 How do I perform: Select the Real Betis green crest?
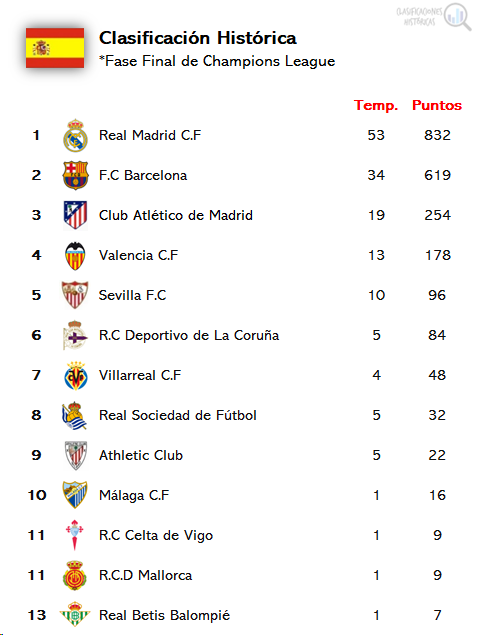point(75,614)
